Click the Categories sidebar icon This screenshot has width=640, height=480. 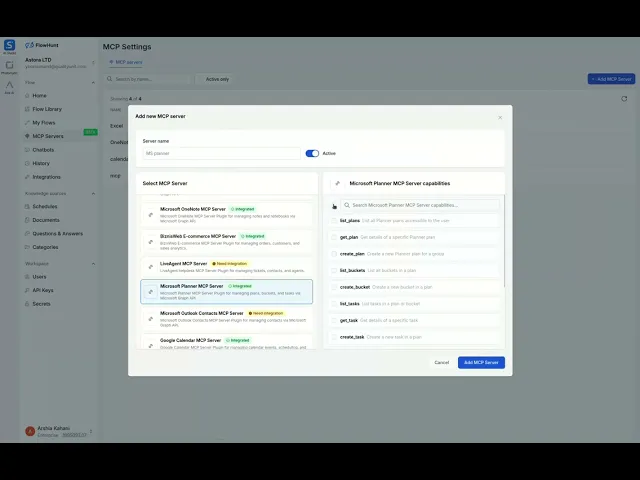tap(27, 247)
